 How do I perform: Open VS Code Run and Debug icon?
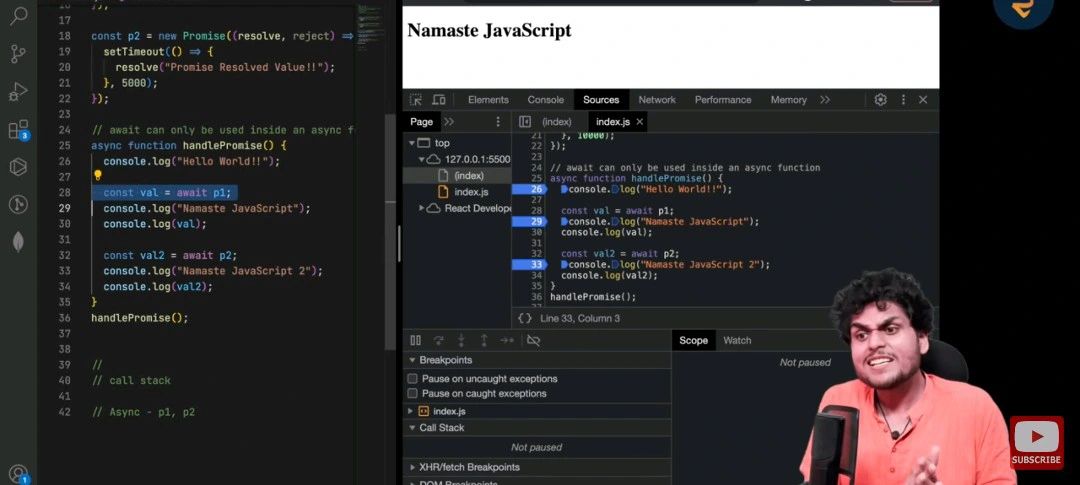[19, 91]
